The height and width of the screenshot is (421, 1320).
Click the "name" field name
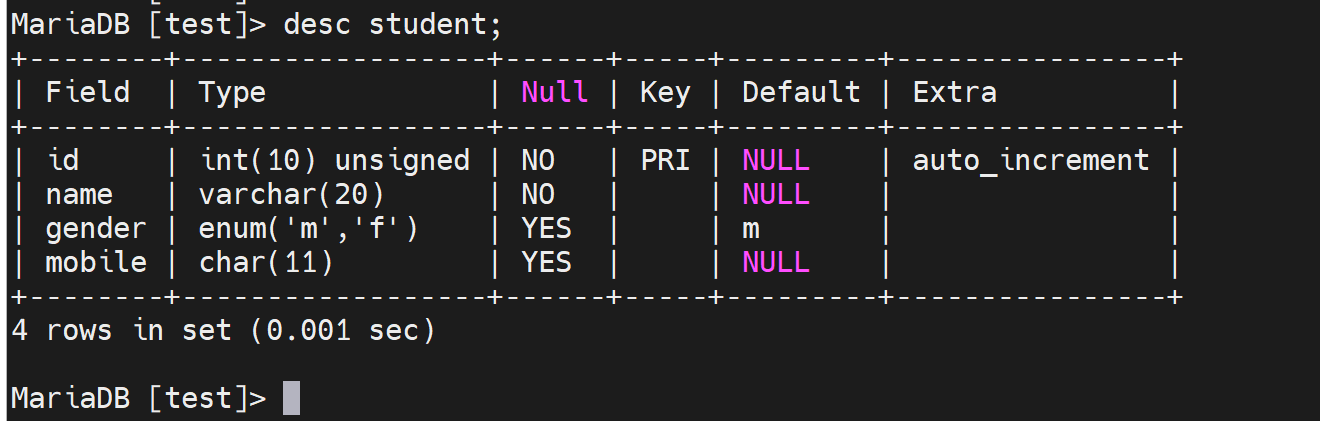79,194
